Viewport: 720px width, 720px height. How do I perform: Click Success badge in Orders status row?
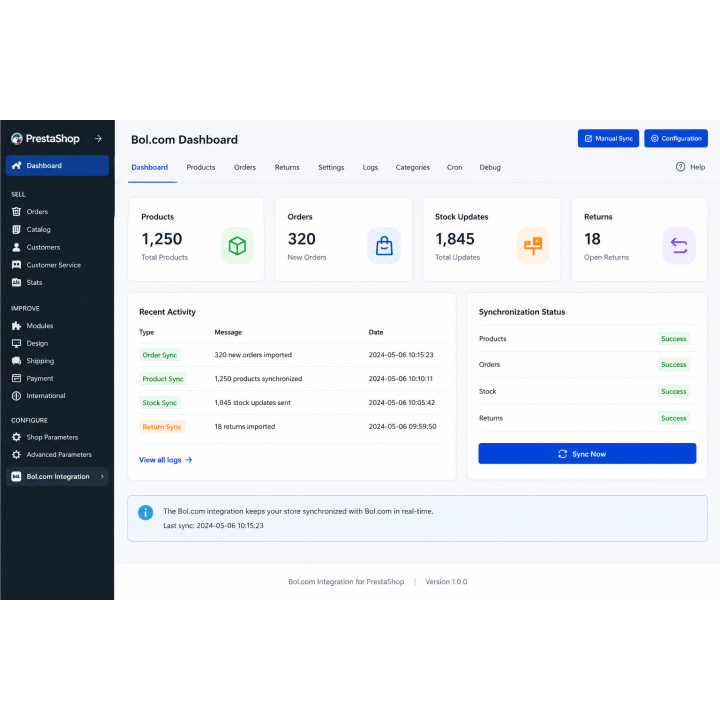(673, 365)
